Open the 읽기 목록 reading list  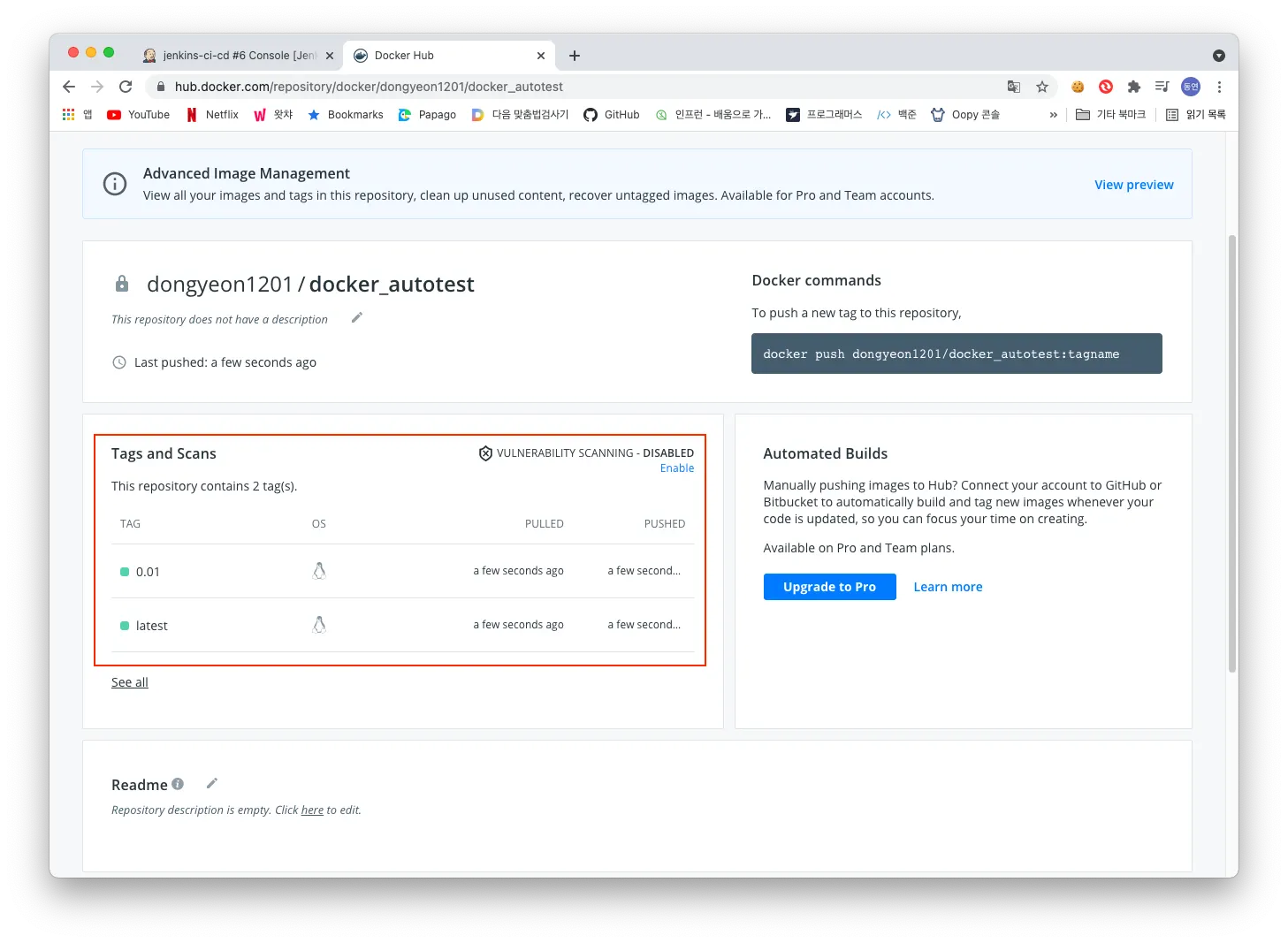click(x=1195, y=115)
